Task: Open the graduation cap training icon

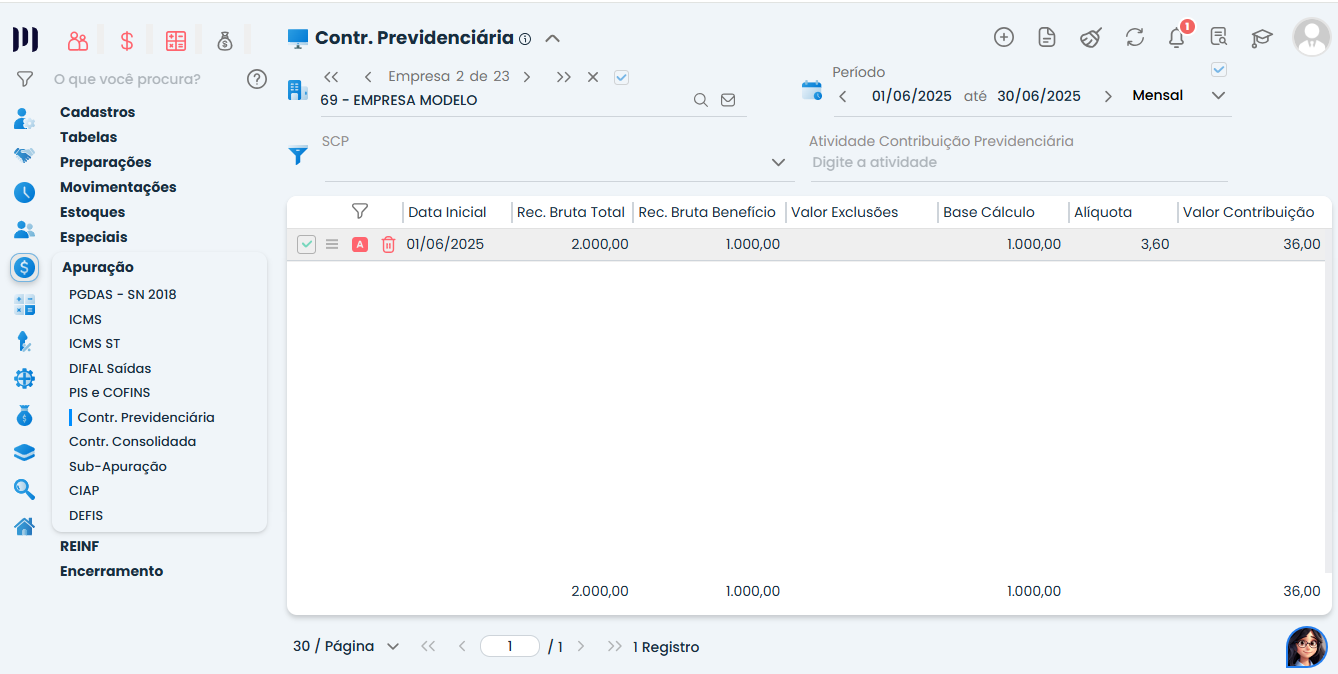Action: 1262,38
